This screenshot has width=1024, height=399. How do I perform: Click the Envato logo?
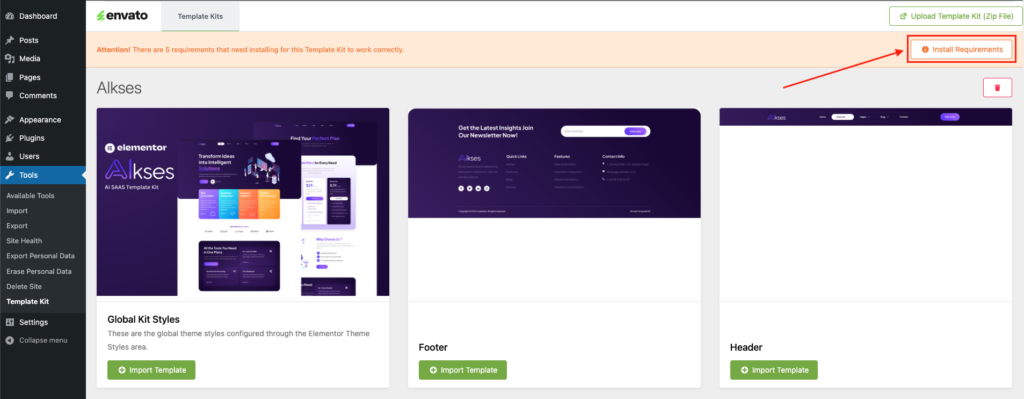[x=123, y=16]
